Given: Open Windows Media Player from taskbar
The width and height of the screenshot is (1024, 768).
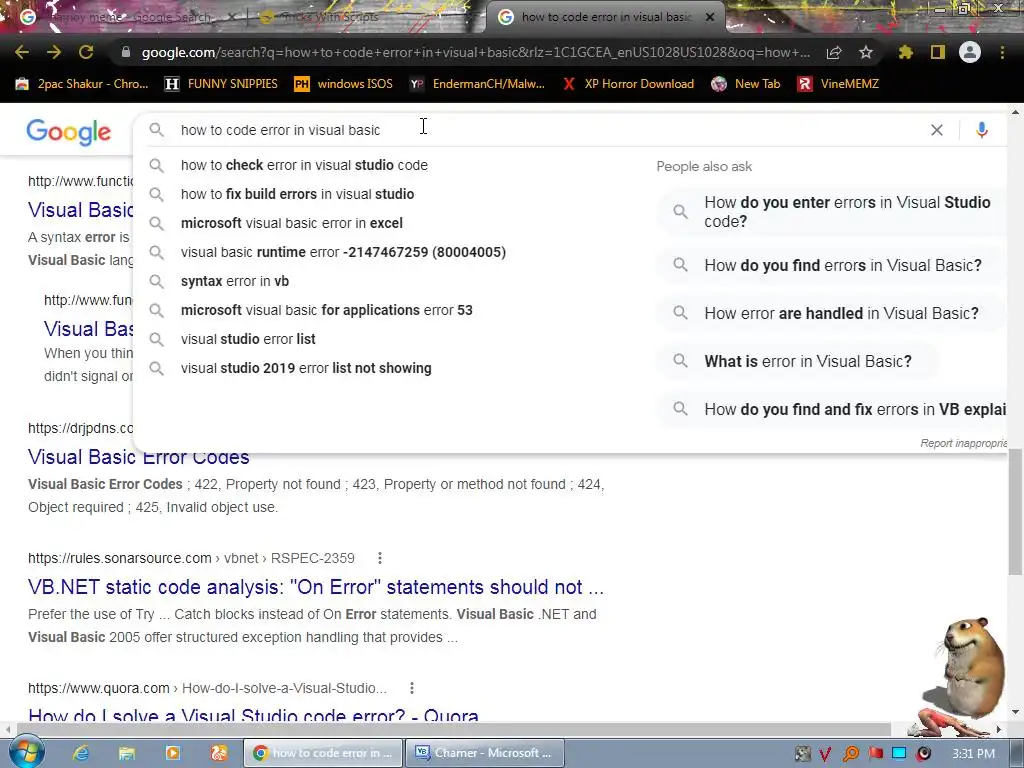Looking at the screenshot, I should tap(172, 753).
